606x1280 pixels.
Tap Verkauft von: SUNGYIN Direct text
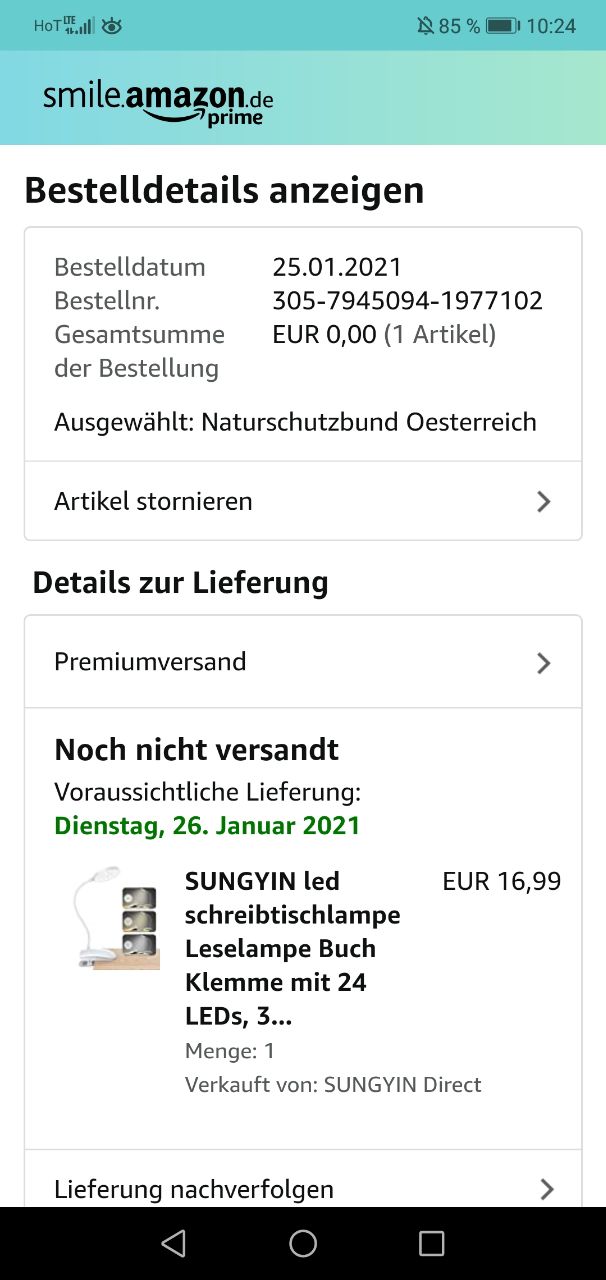(x=333, y=1085)
